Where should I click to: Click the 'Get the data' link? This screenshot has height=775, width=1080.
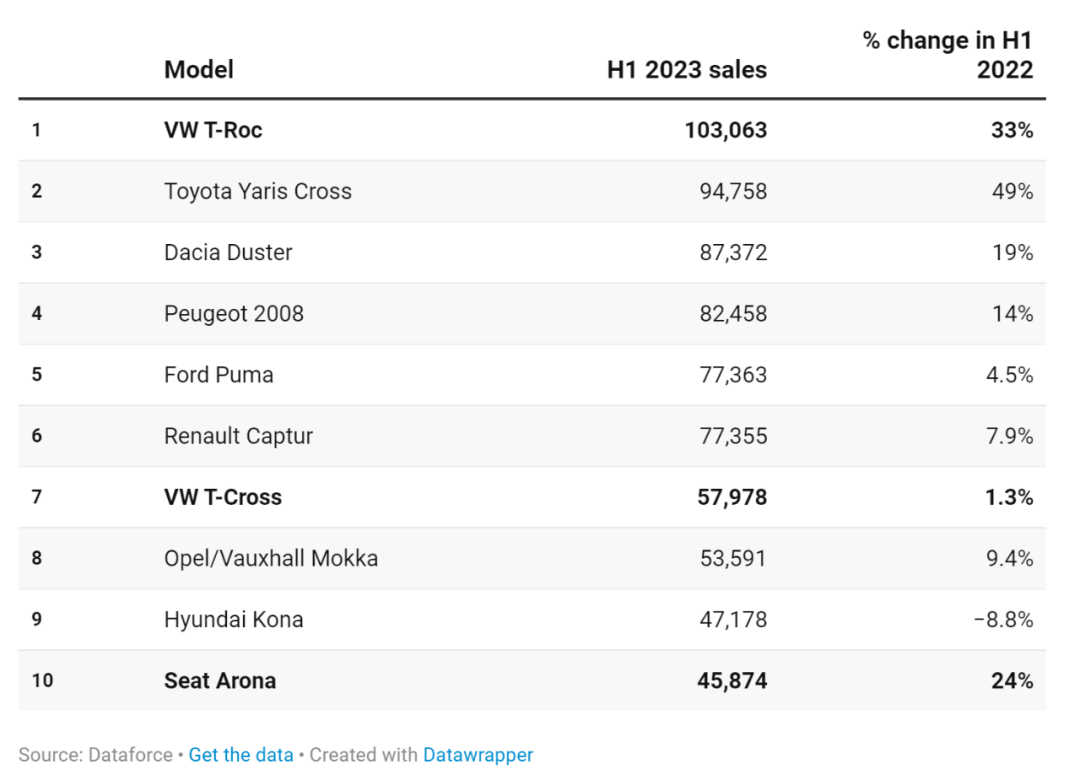pos(241,755)
